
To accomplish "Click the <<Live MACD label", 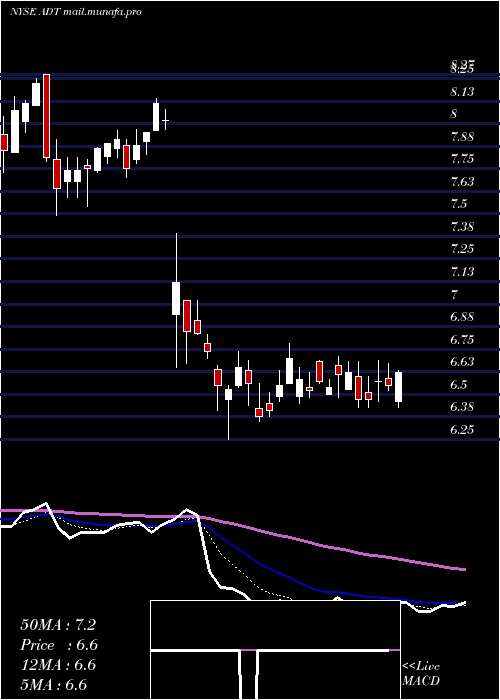I will click(x=421, y=674).
